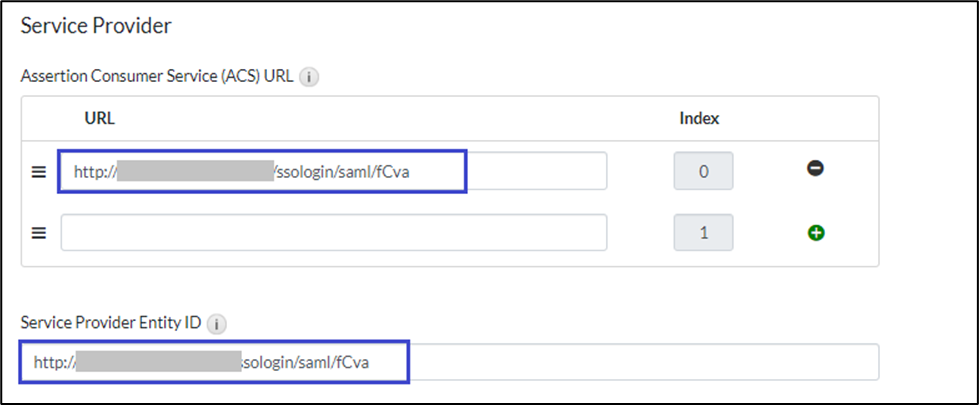This screenshot has width=979, height=405.
Task: Click the Assertion Consumer Service (ACS) URL label
Action: [x=157, y=77]
